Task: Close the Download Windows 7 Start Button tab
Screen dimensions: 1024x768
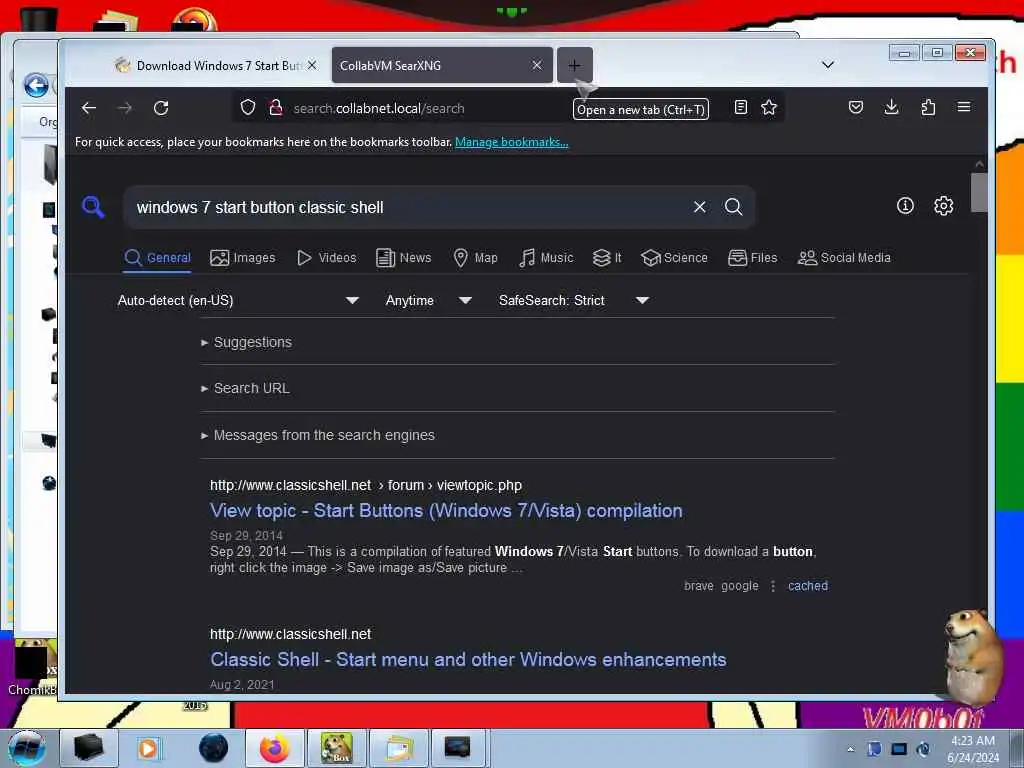Action: coord(312,65)
